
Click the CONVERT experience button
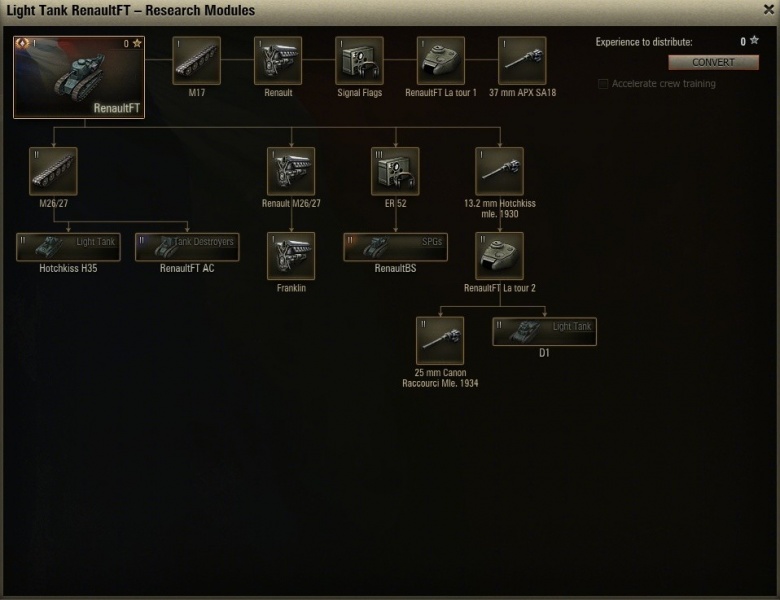[x=713, y=62]
